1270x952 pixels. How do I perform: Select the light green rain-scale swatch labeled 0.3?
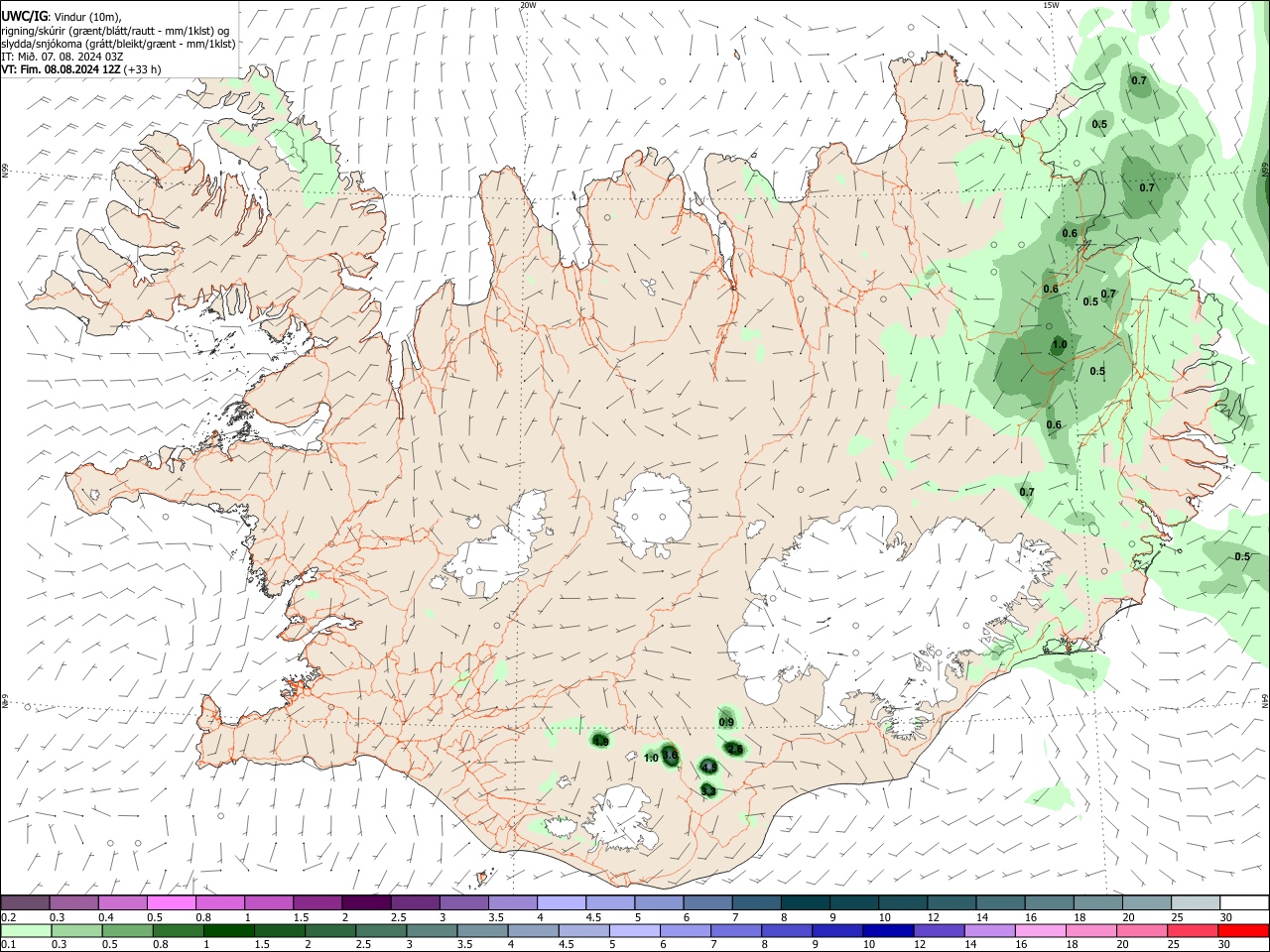75,930
